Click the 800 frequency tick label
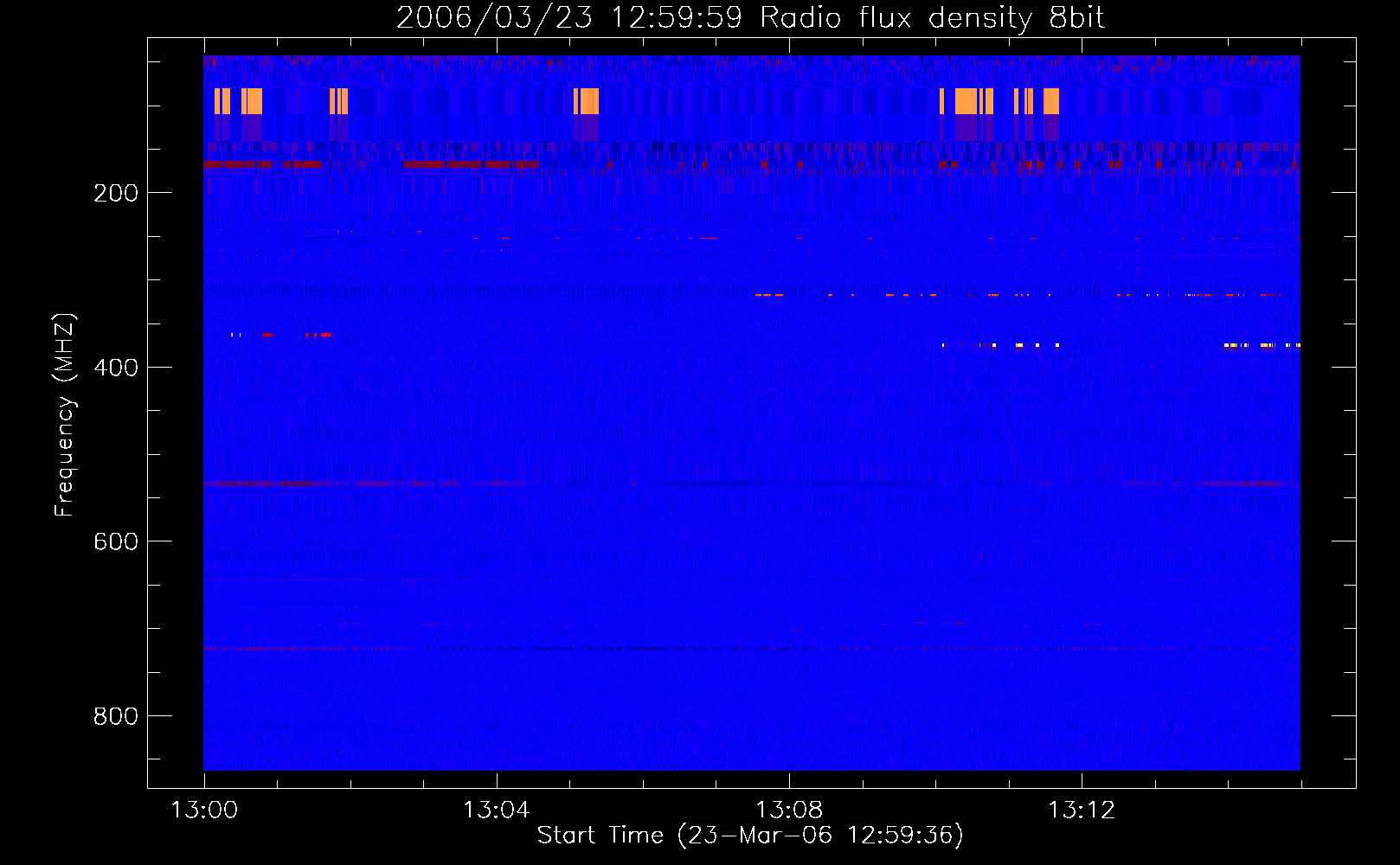 (x=116, y=716)
